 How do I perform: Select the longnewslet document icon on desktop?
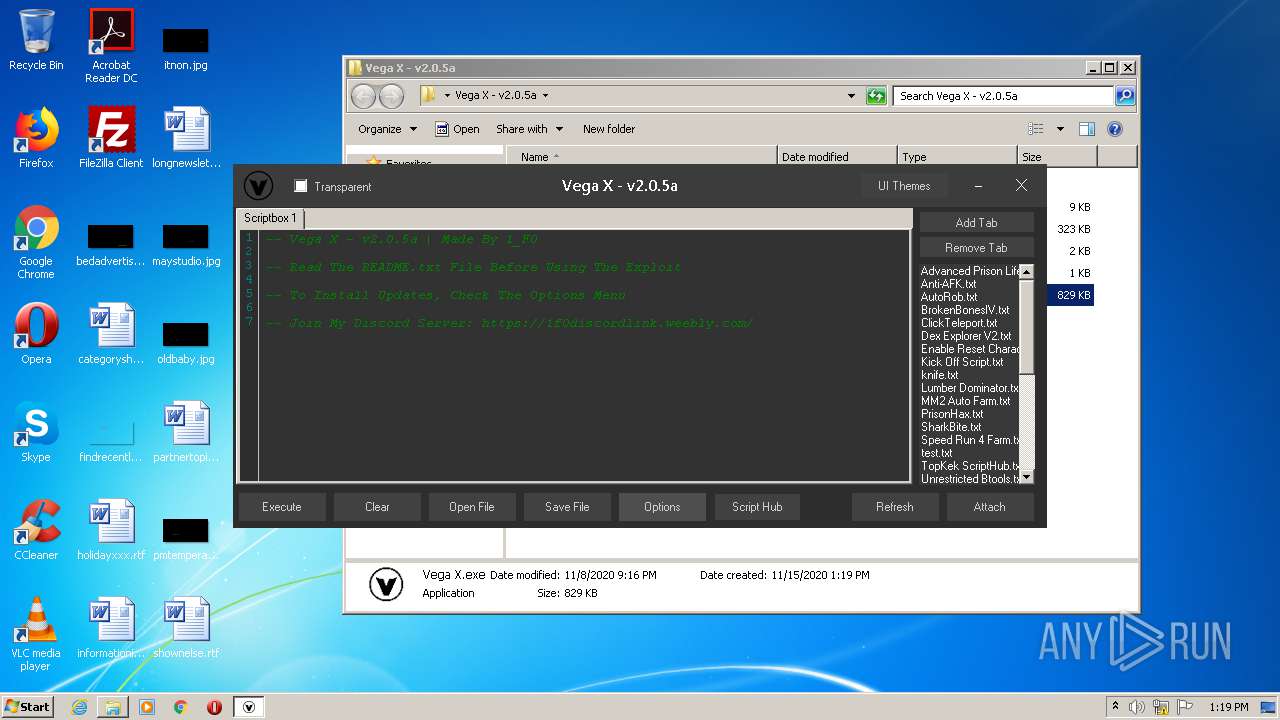[186, 138]
